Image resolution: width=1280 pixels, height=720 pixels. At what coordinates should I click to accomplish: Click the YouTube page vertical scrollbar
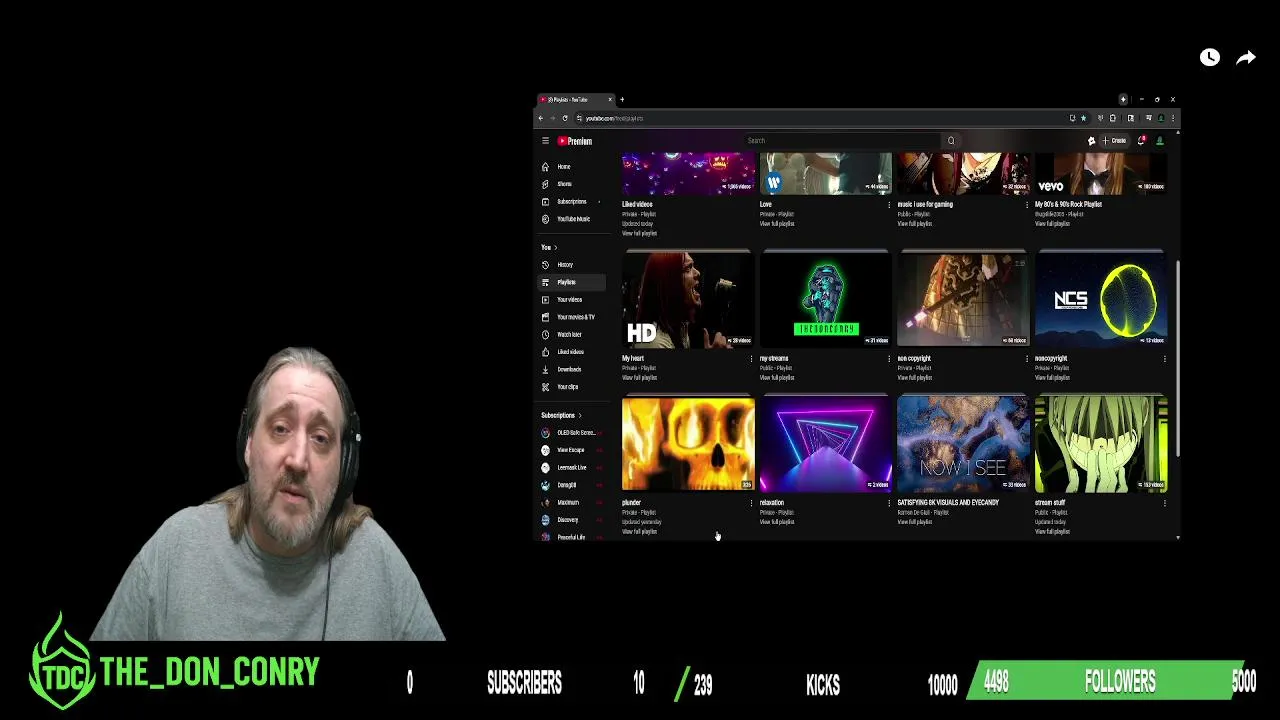[x=1177, y=357]
